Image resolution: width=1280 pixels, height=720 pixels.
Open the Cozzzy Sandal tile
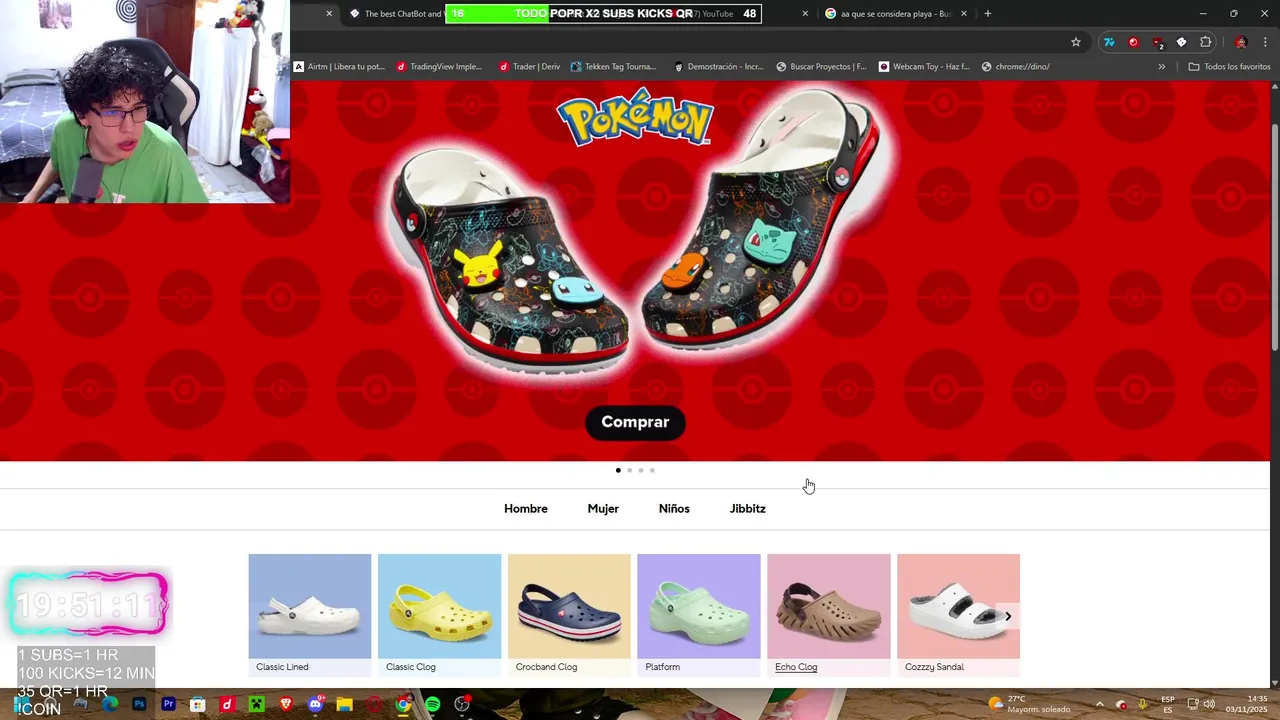pyautogui.click(x=958, y=615)
